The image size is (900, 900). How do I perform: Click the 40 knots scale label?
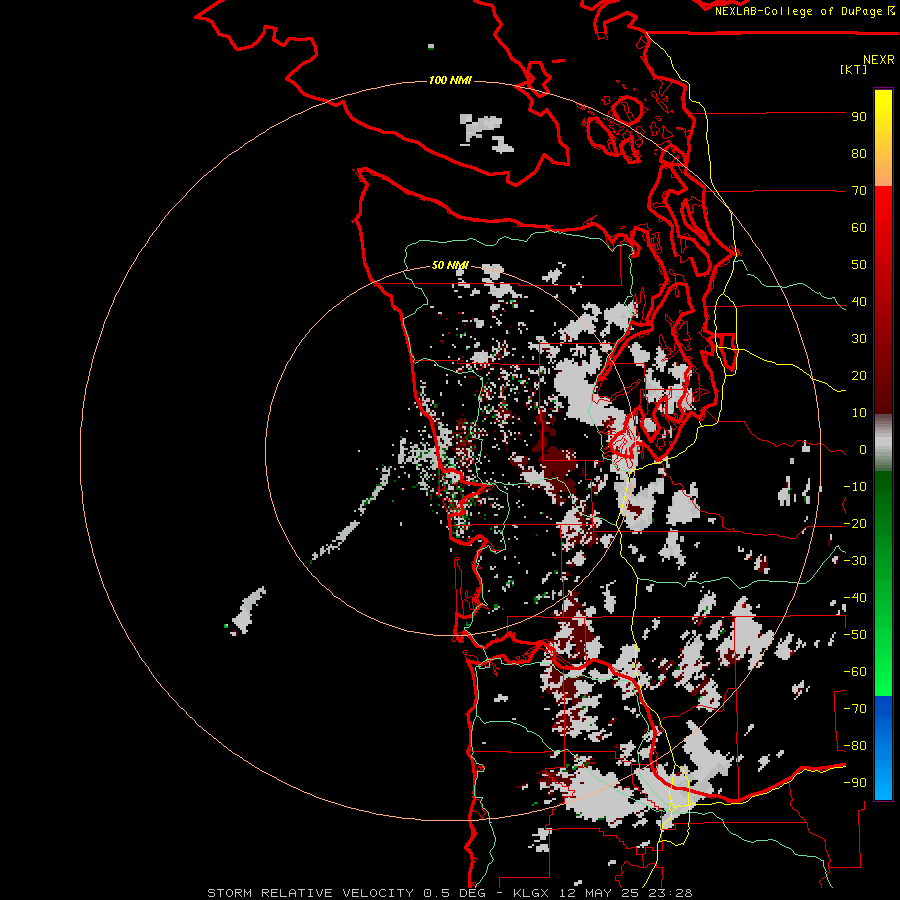(x=859, y=301)
